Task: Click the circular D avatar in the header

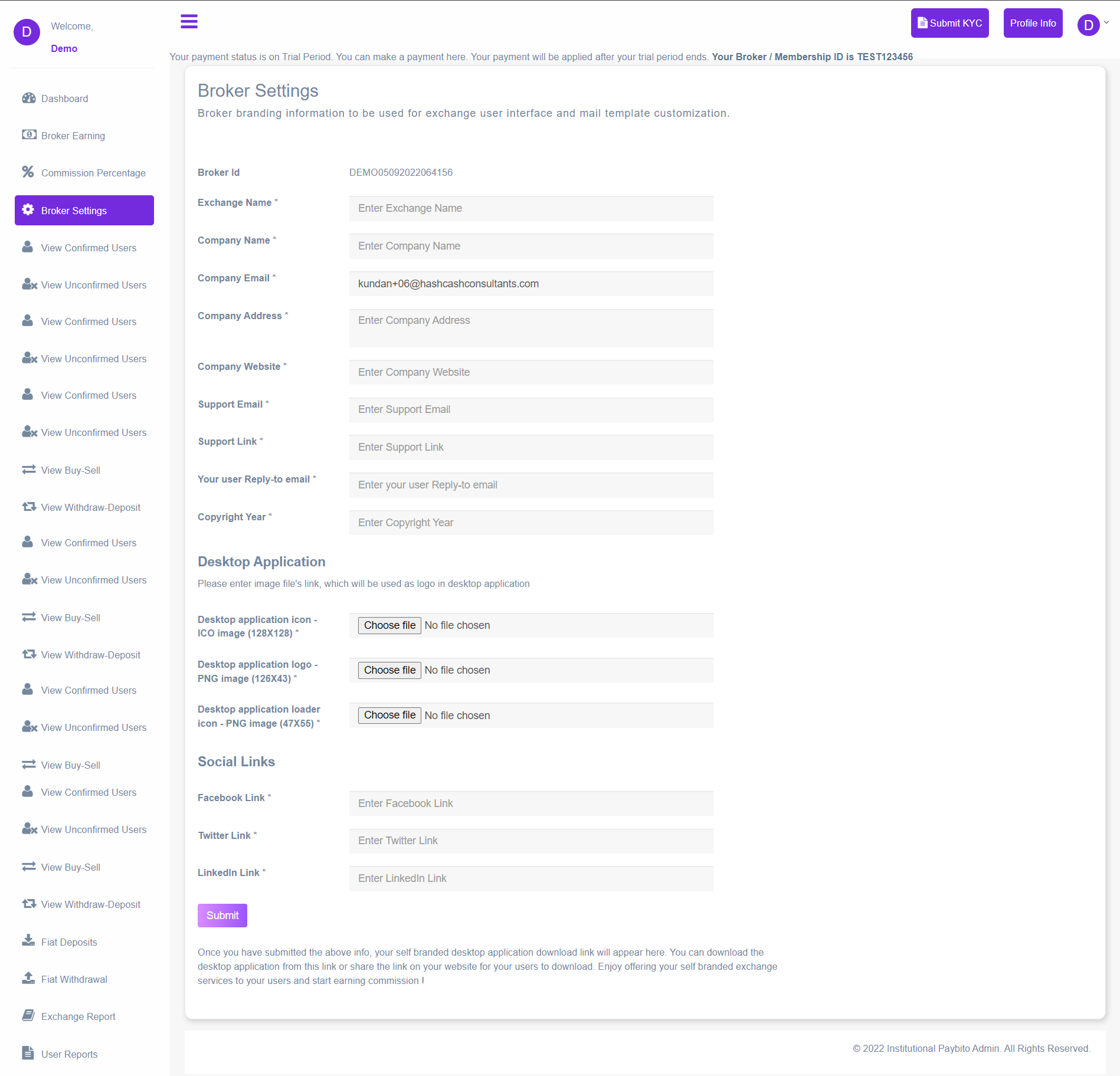Action: click(1087, 25)
